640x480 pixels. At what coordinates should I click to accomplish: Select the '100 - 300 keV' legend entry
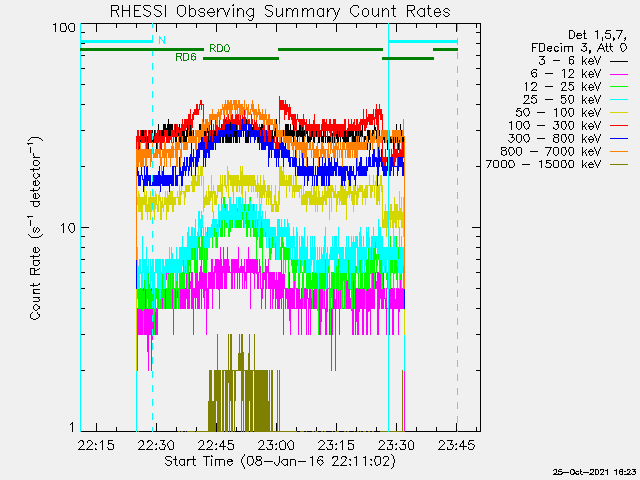pyautogui.click(x=568, y=125)
